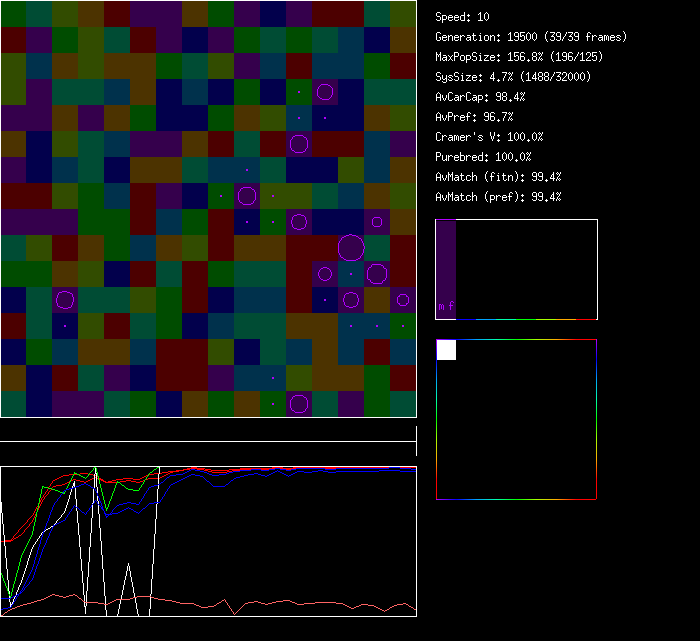Select the MaxPopSize 156.8% statistic
Image resolution: width=700 pixels, height=641 pixels.
pyautogui.click(x=518, y=57)
